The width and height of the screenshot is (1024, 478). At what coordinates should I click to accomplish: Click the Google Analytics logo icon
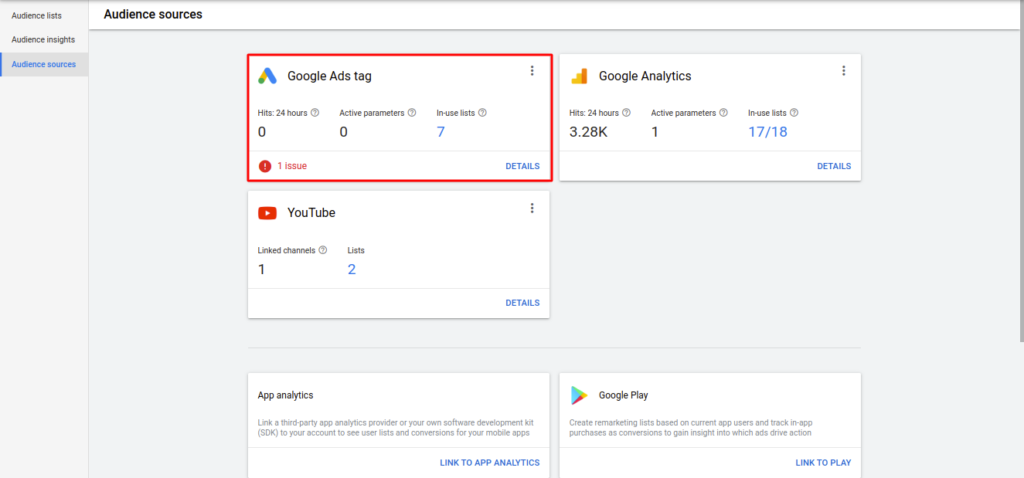[x=578, y=76]
